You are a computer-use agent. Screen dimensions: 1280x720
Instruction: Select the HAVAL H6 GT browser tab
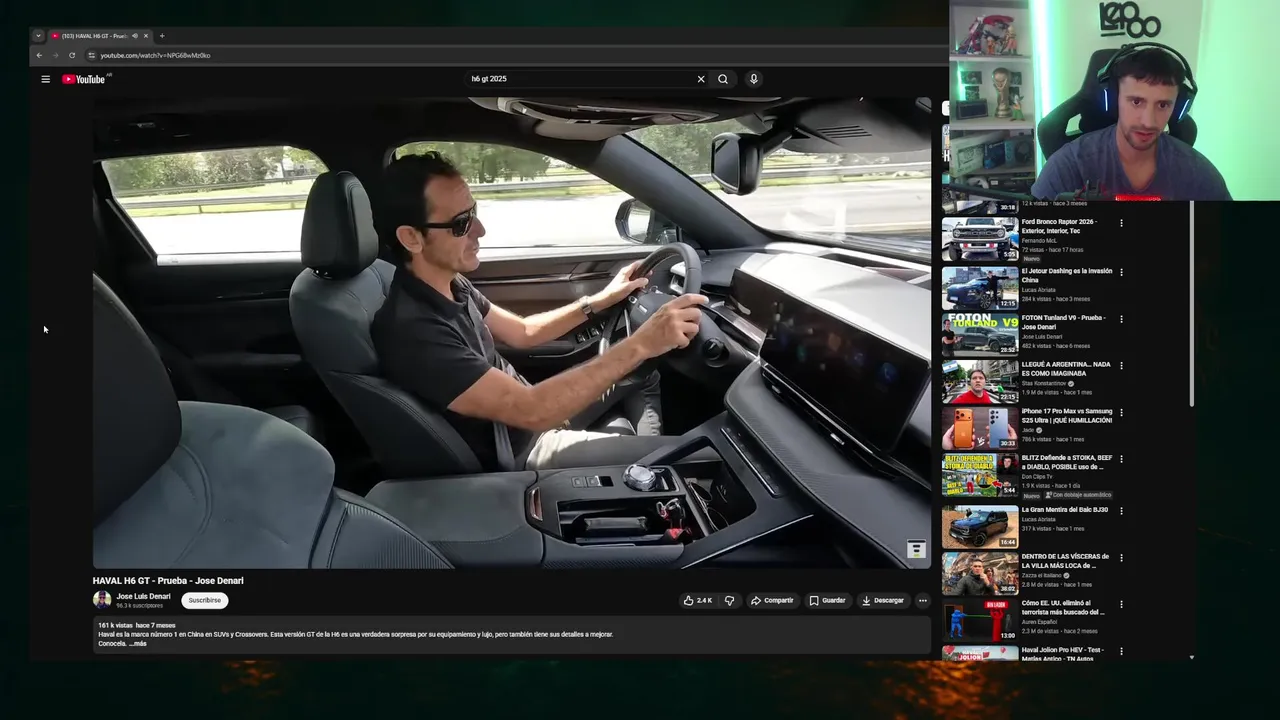(99, 36)
